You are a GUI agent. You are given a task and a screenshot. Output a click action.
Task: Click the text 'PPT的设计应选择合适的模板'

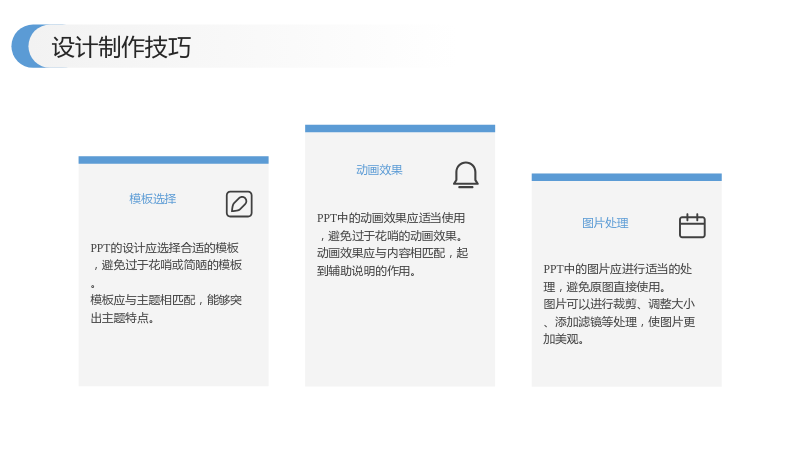coord(165,248)
